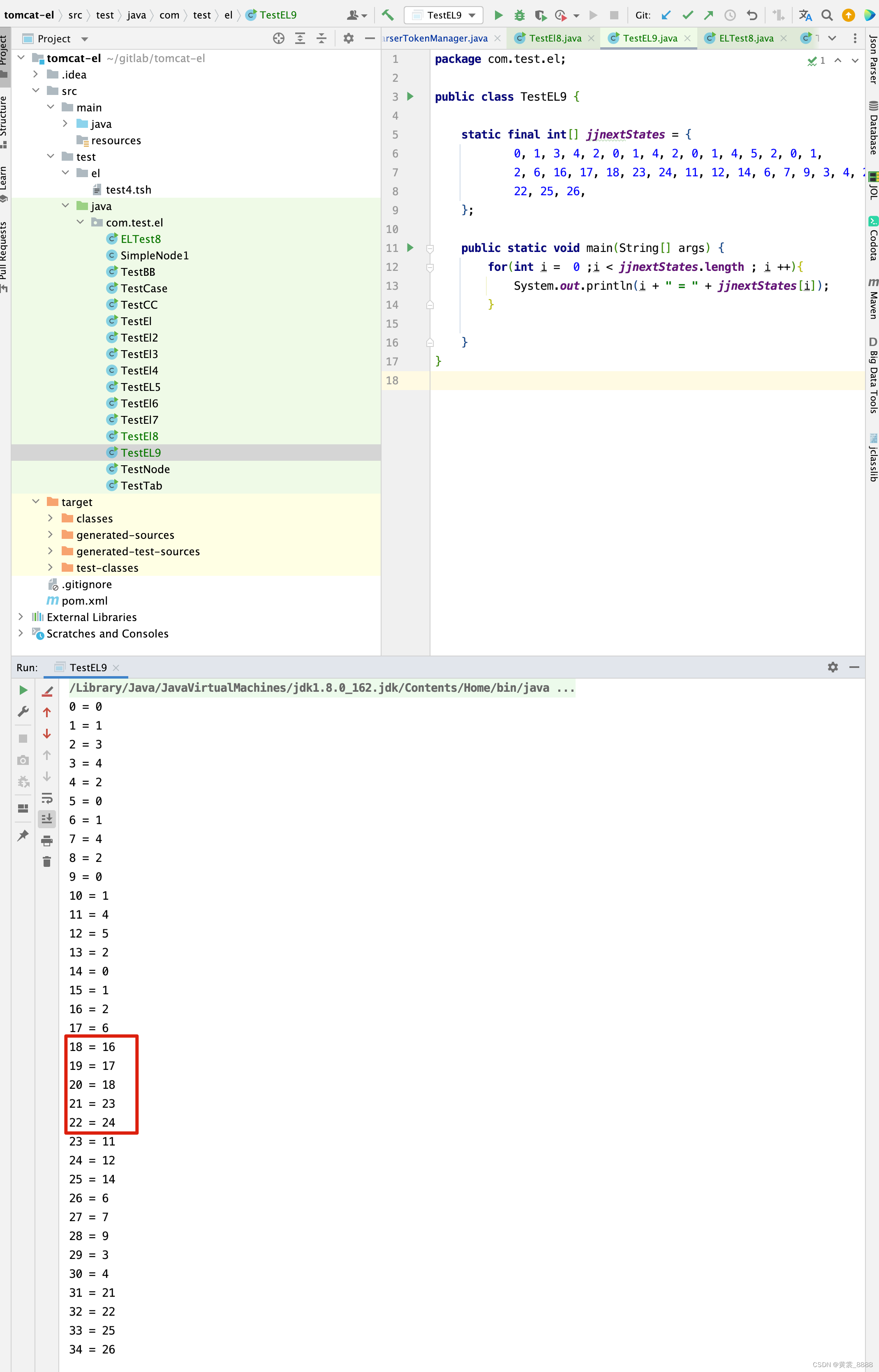Collapse the tomcat-el root node
This screenshot has height=1372, width=879.
(x=21, y=58)
